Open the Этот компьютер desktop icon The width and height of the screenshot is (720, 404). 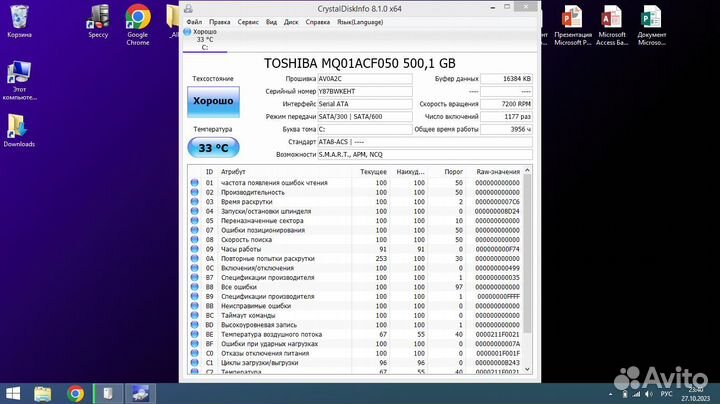19,80
